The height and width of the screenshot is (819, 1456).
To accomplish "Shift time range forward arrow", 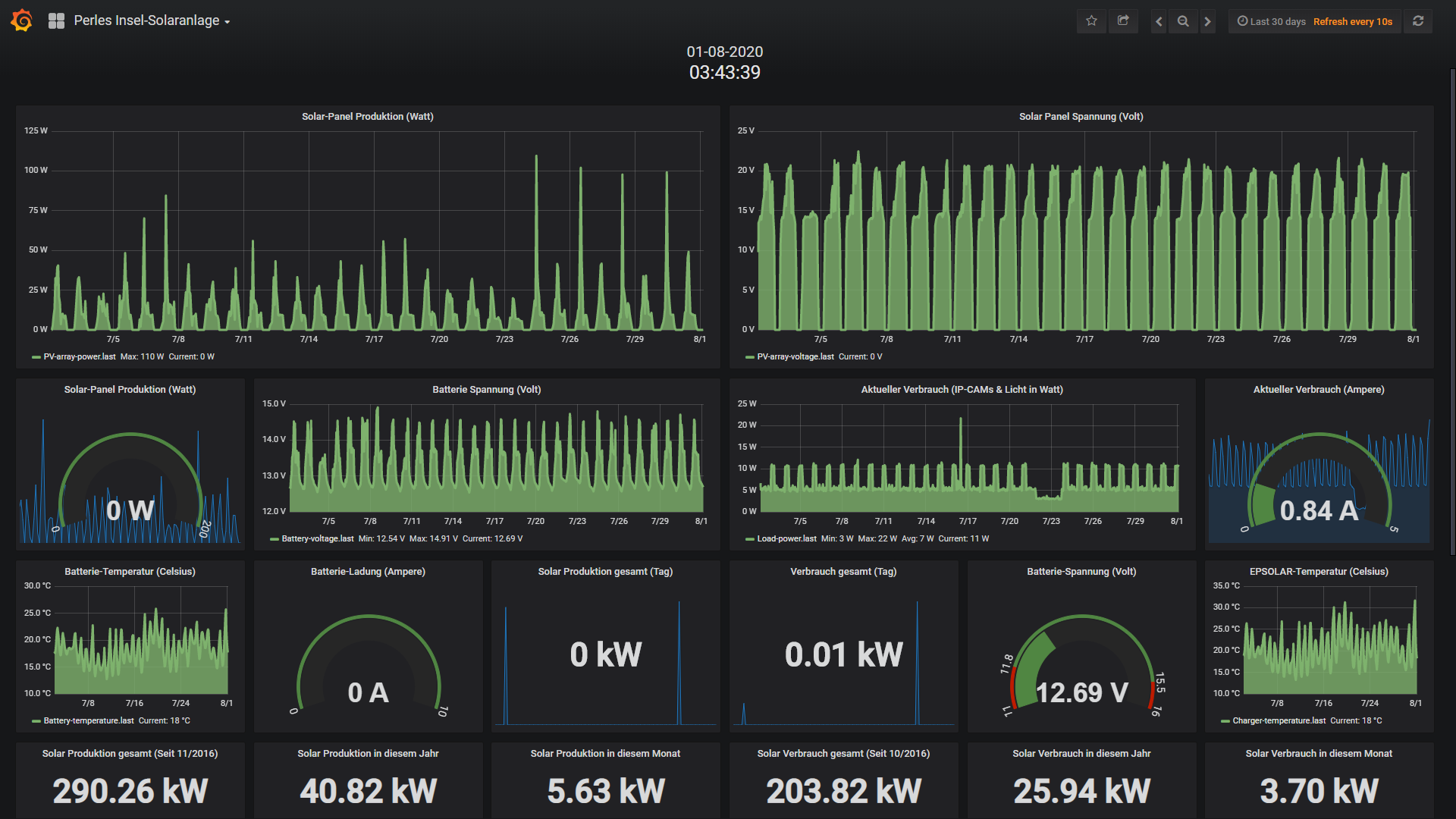I will point(1208,21).
